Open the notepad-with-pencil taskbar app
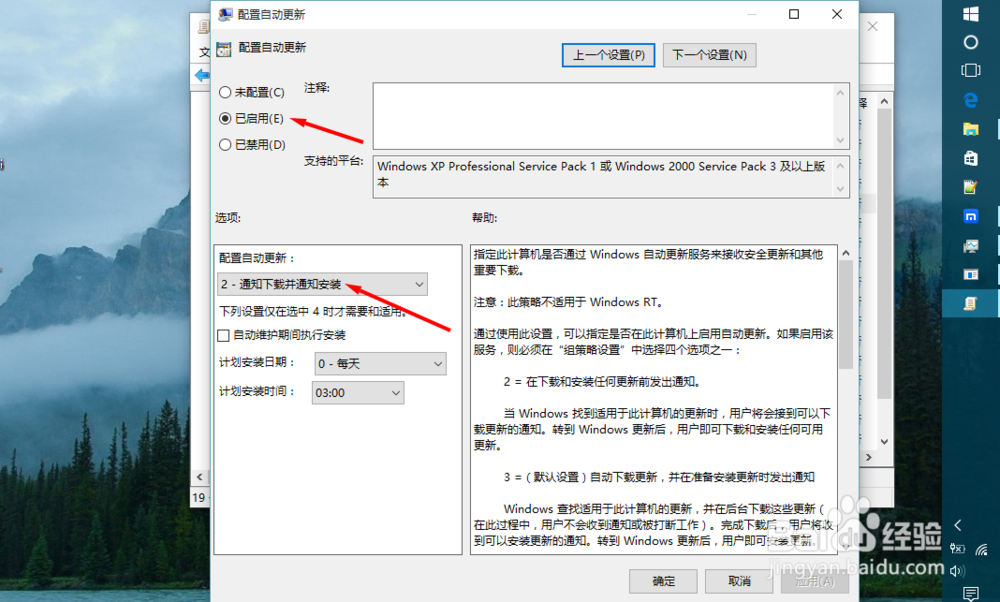This screenshot has width=1000, height=602. [x=971, y=187]
